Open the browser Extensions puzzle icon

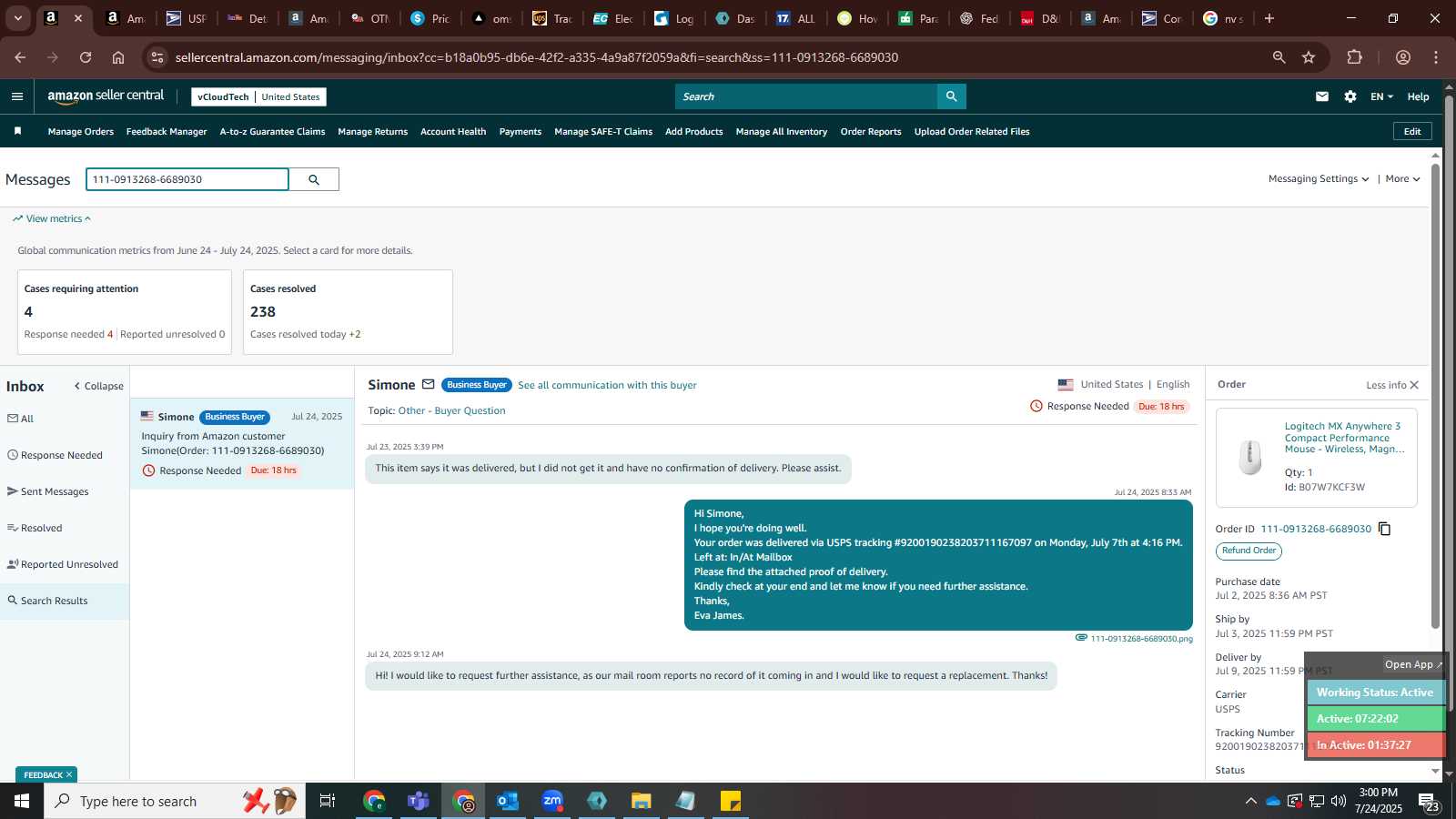[1355, 57]
